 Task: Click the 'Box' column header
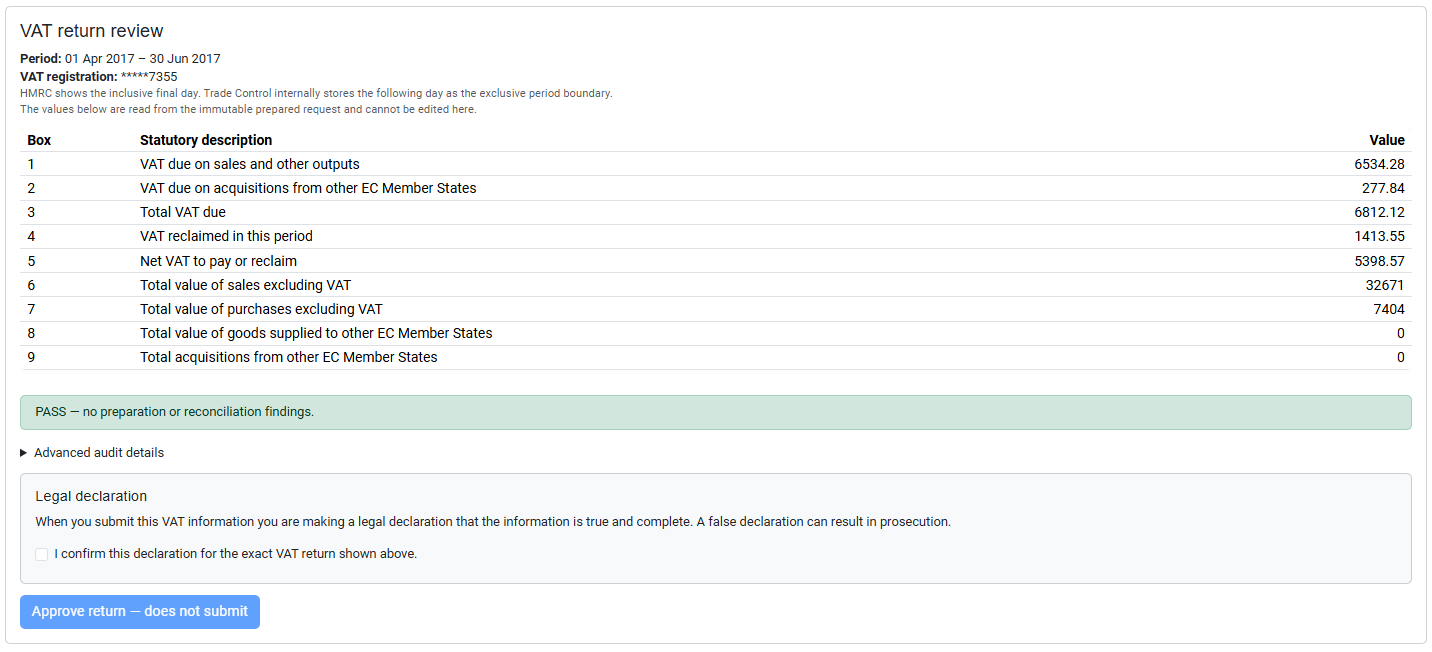[x=39, y=140]
